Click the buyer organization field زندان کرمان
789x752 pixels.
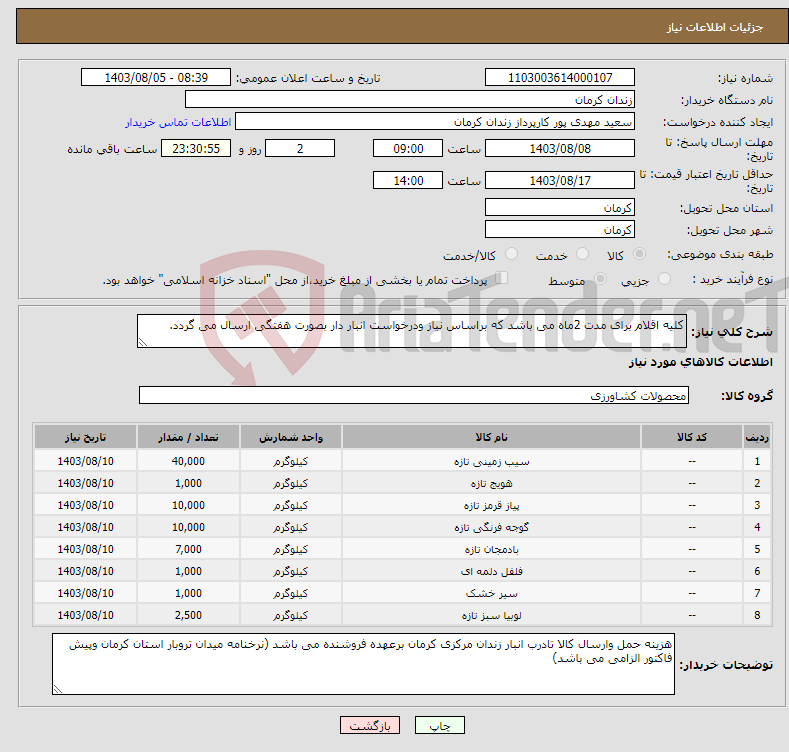[x=410, y=100]
